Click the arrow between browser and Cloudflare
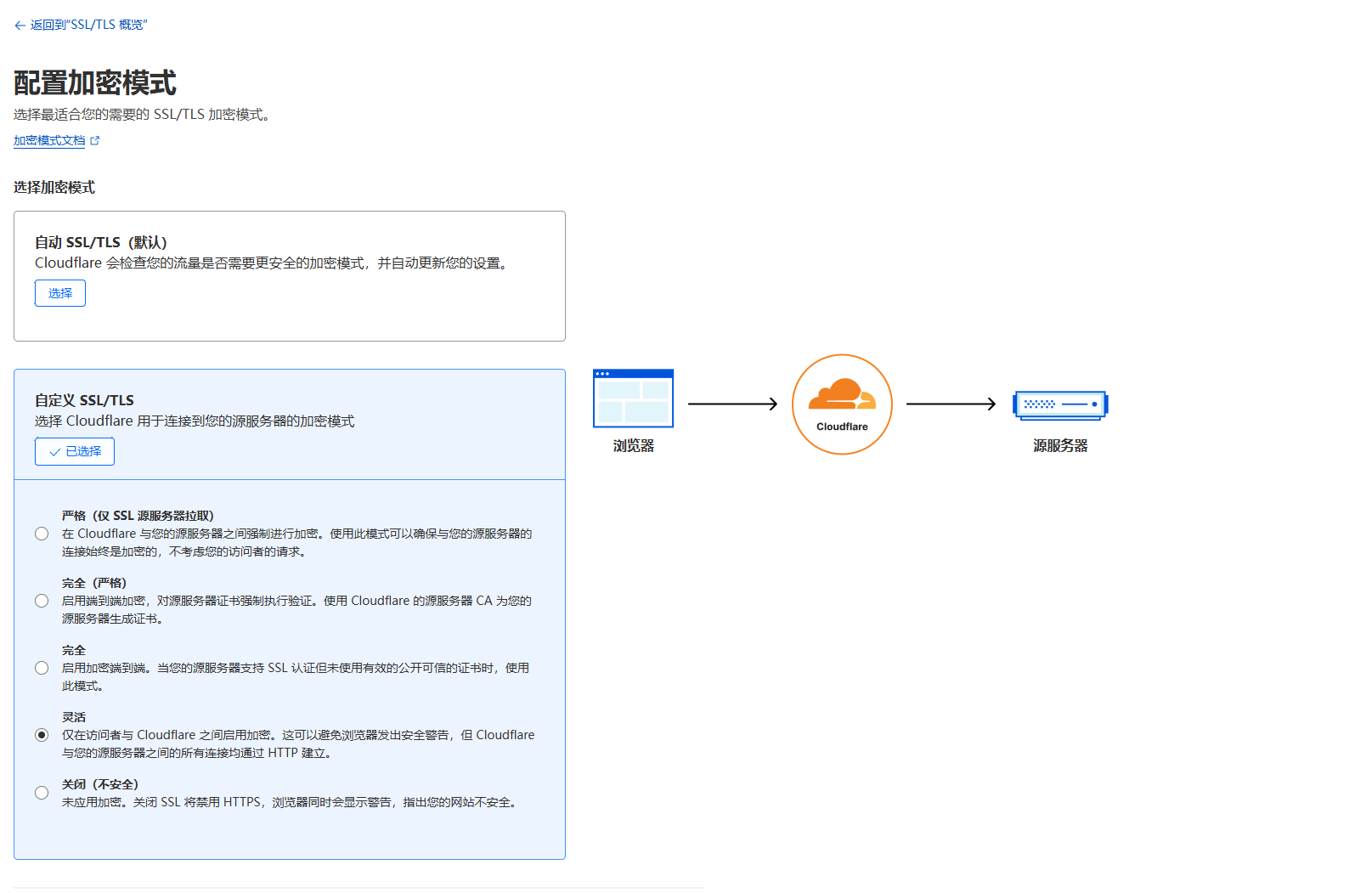 [732, 404]
